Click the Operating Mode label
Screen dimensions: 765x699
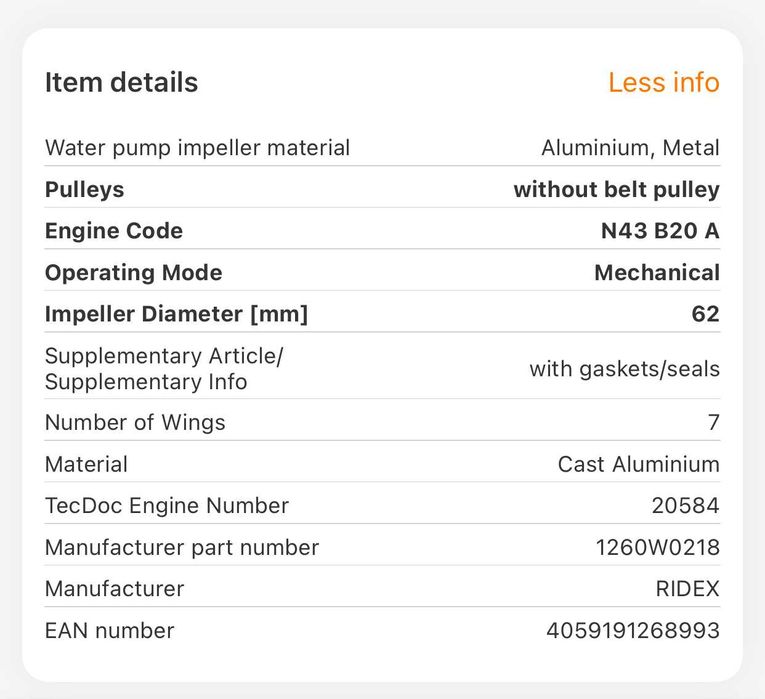(133, 273)
